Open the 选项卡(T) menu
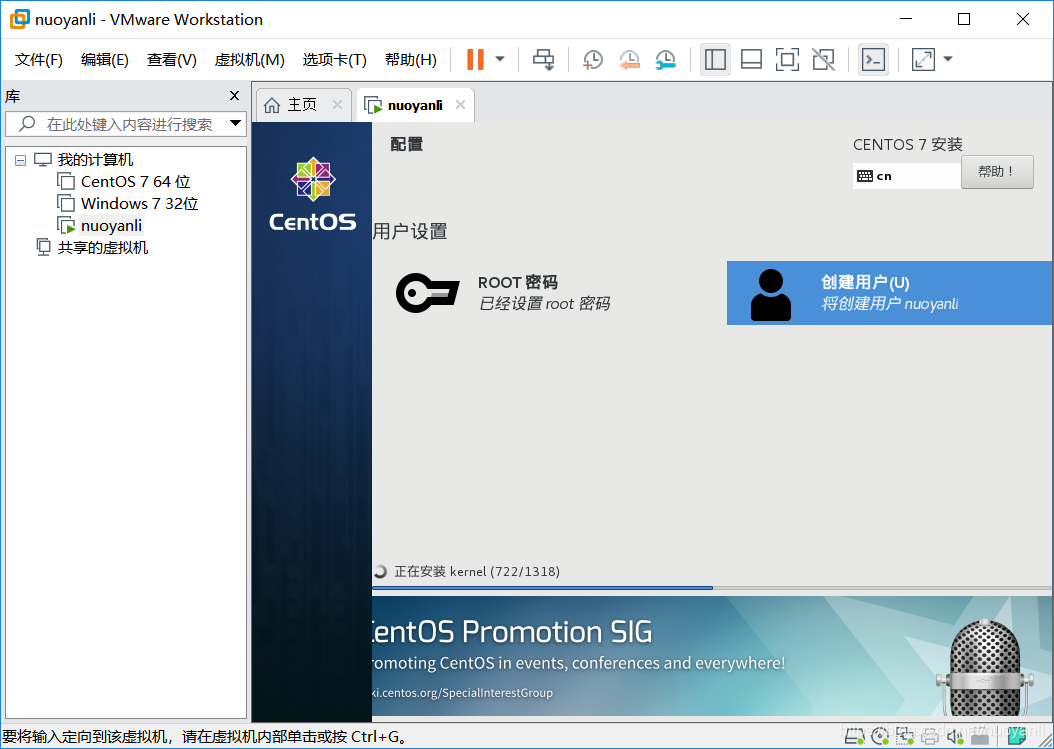 [x=335, y=60]
